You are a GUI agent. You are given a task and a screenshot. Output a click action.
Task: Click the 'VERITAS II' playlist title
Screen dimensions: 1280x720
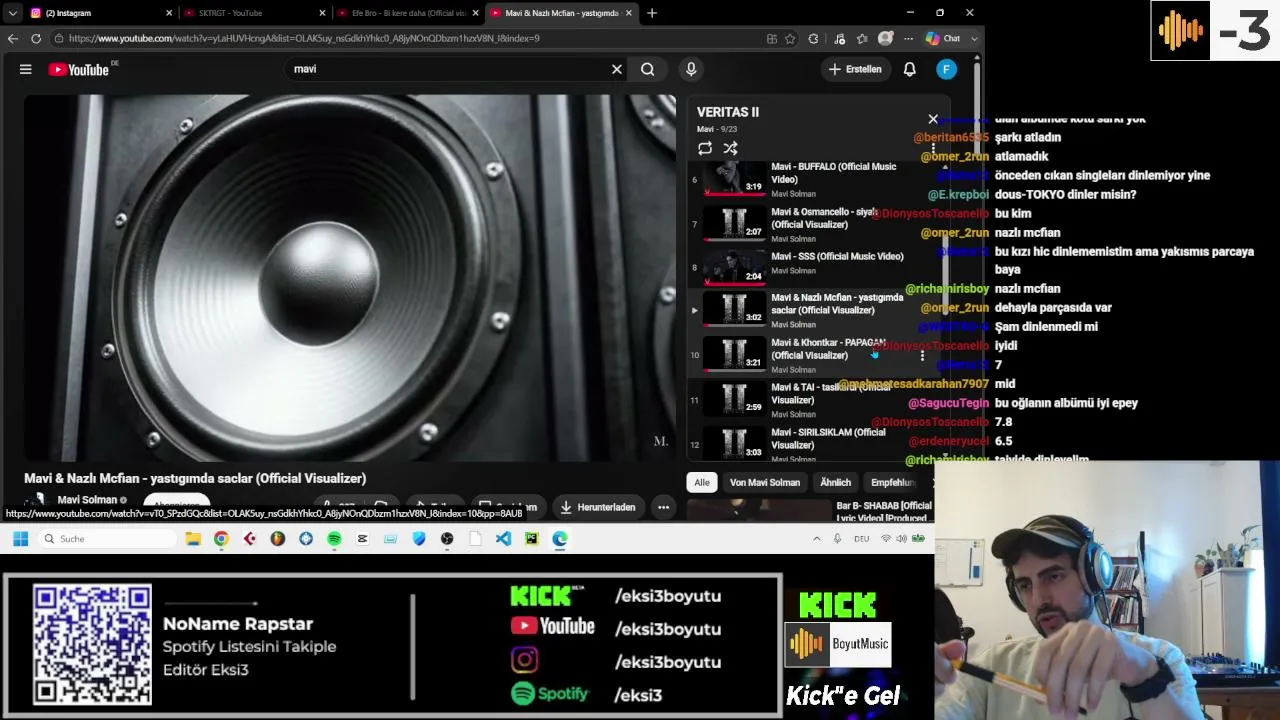click(x=728, y=112)
